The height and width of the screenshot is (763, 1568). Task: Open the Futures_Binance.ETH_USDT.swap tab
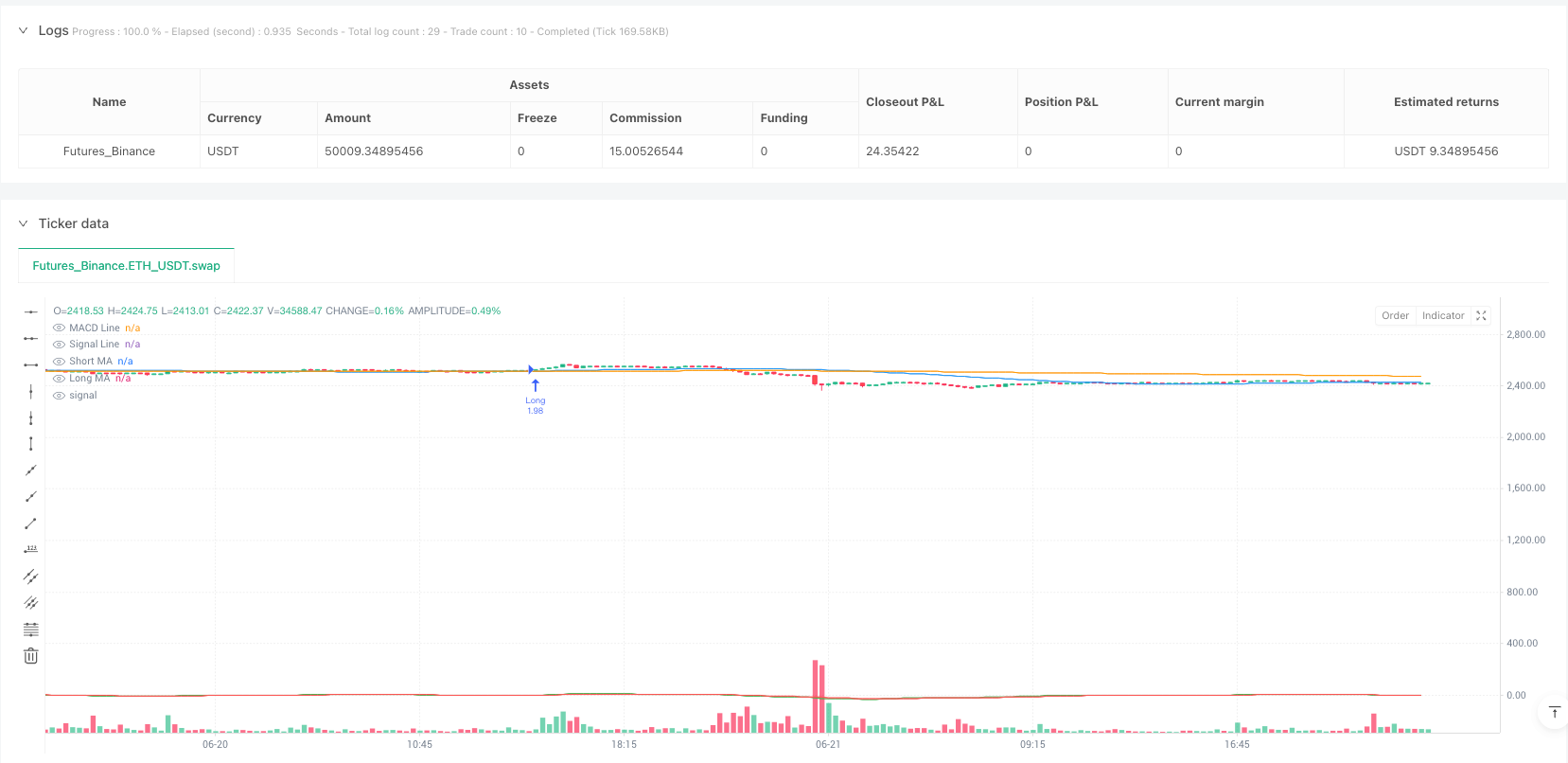(x=126, y=266)
